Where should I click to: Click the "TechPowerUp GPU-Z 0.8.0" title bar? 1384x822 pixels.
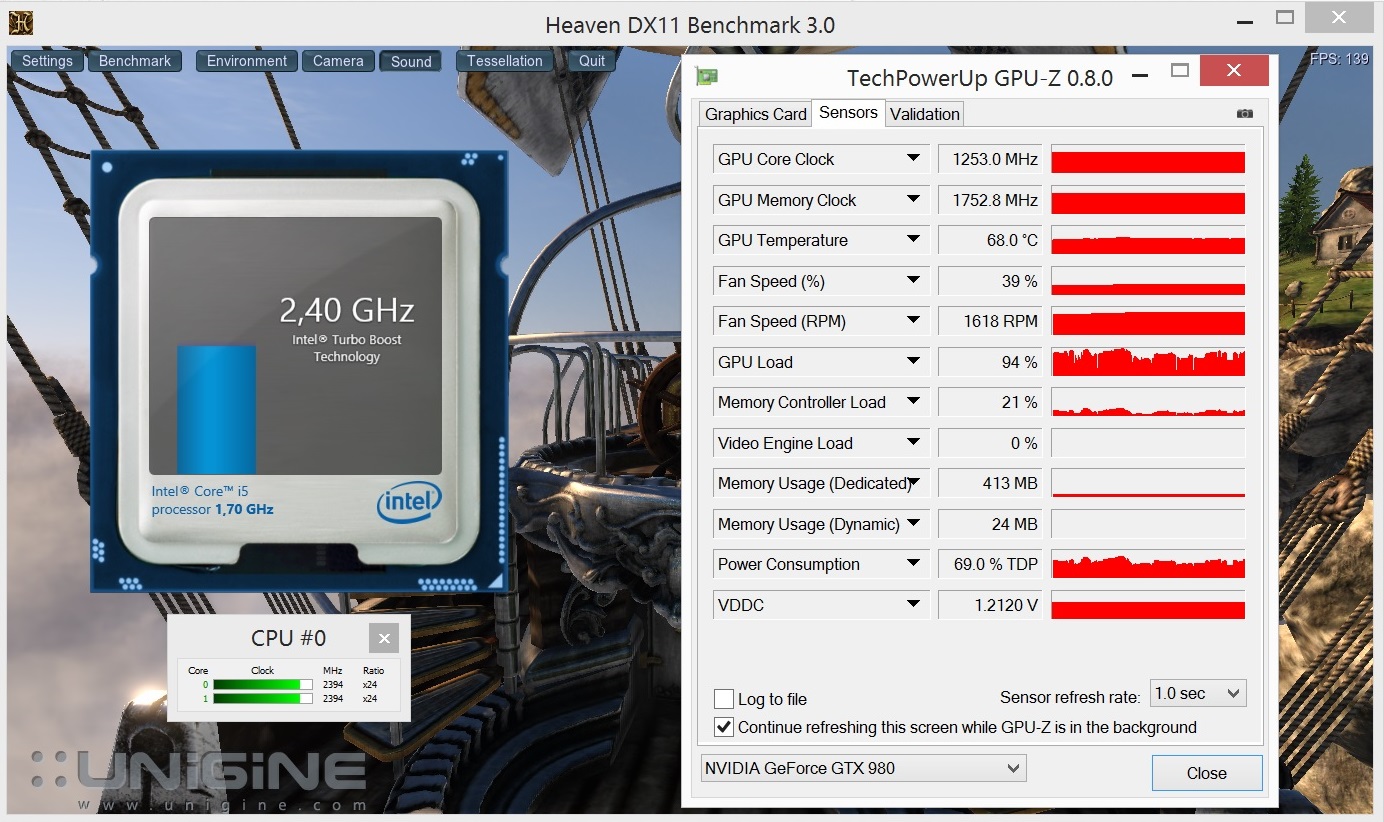(980, 78)
